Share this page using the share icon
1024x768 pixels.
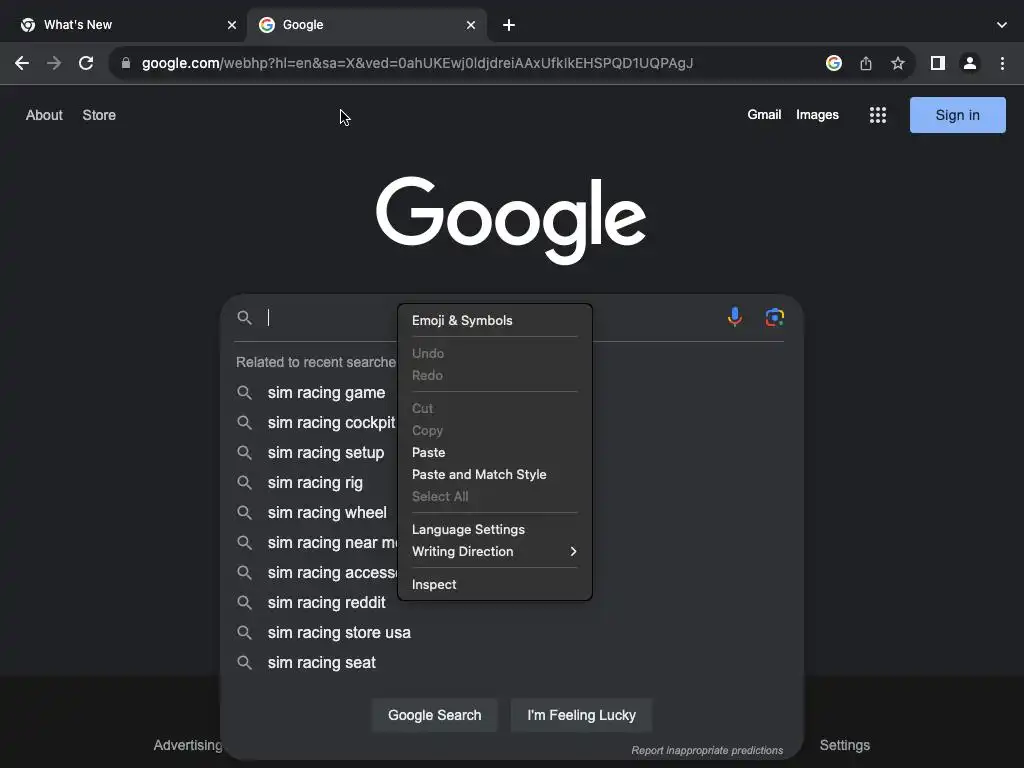click(x=865, y=63)
